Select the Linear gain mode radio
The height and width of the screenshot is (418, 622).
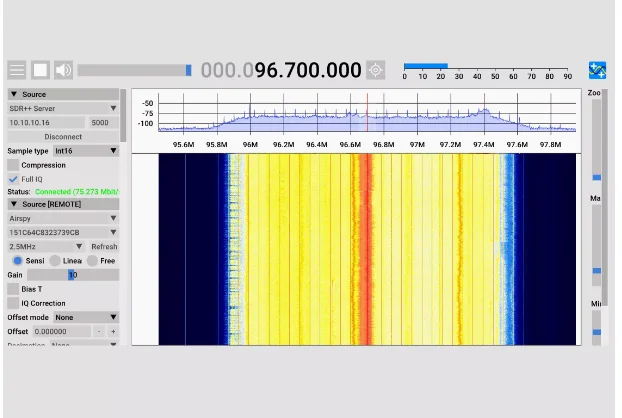(x=55, y=261)
